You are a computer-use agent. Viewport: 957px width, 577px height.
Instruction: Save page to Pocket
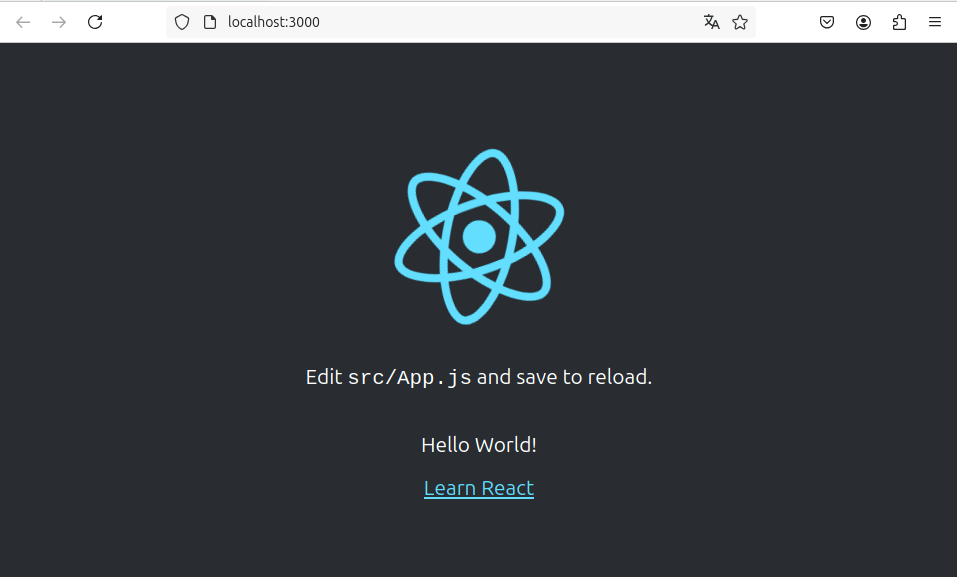pyautogui.click(x=827, y=23)
